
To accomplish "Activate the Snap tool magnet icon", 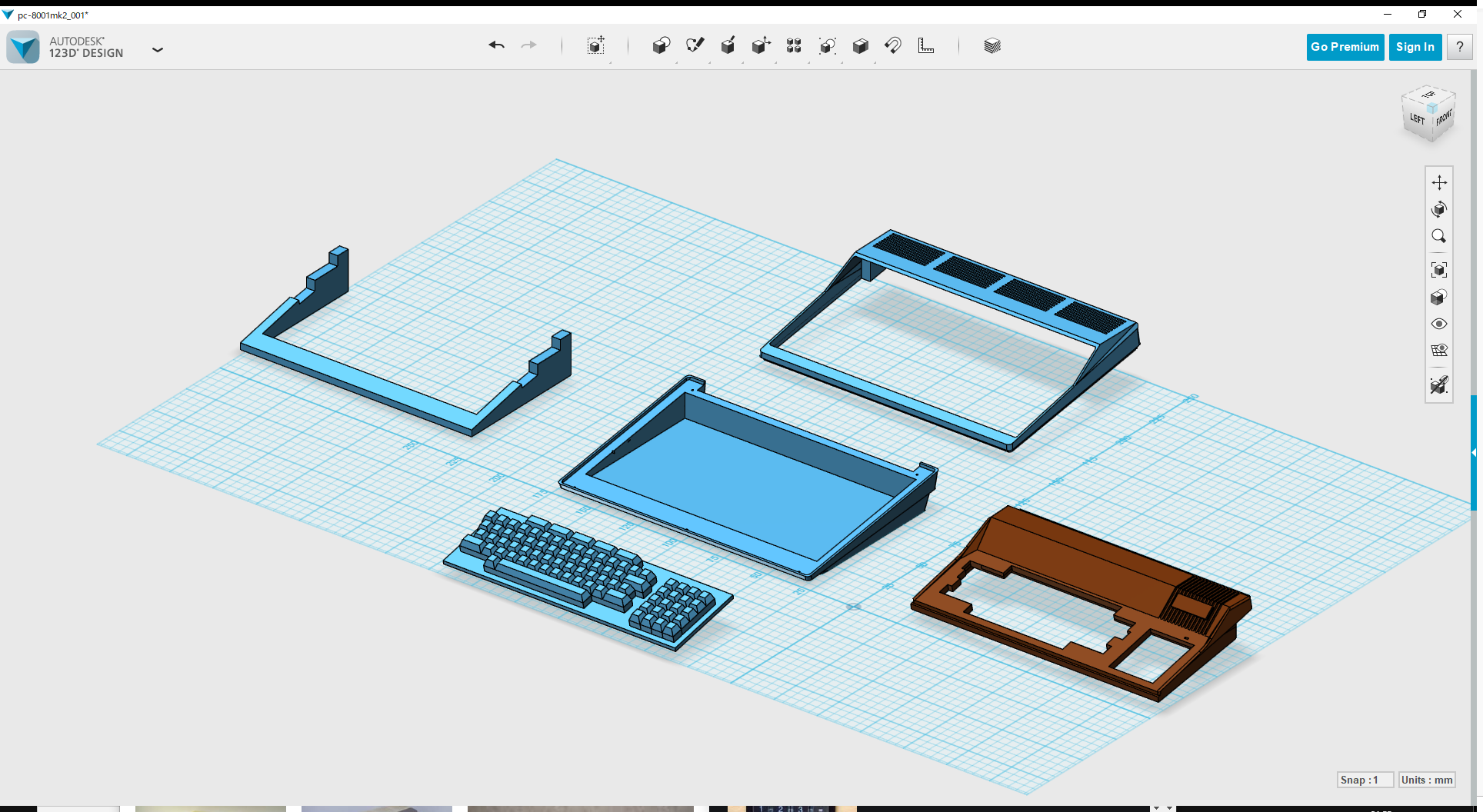I will coord(893,46).
